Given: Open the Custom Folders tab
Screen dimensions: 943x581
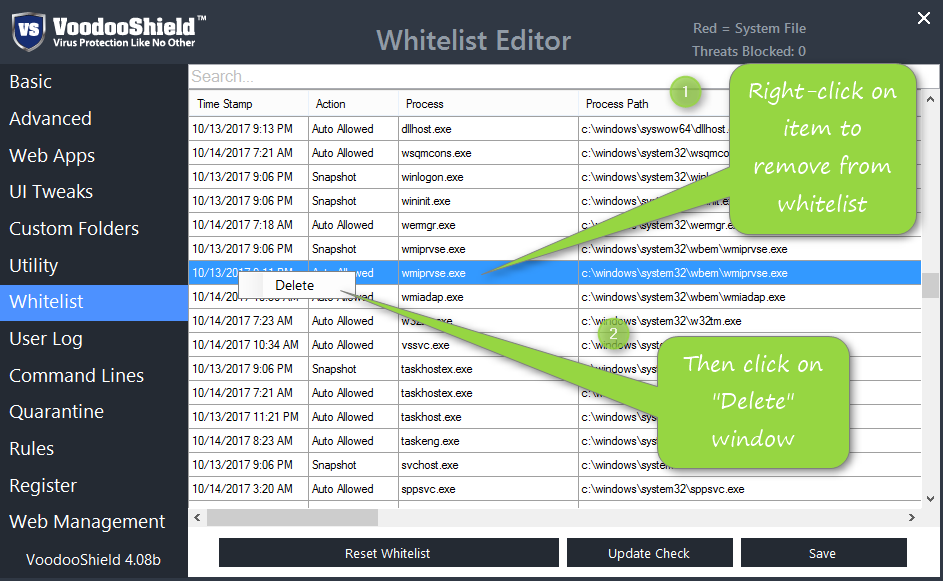Looking at the screenshot, I should click(x=94, y=229).
